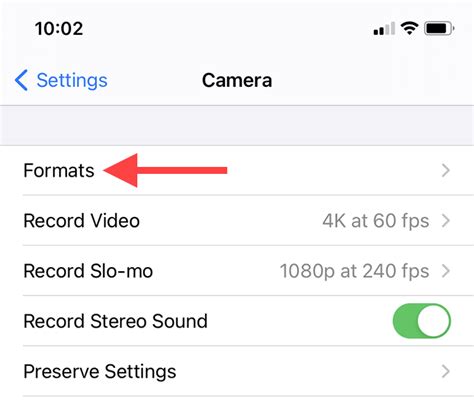Tap the Record Stereo Sound label
This screenshot has height=402, width=474.
coord(115,321)
